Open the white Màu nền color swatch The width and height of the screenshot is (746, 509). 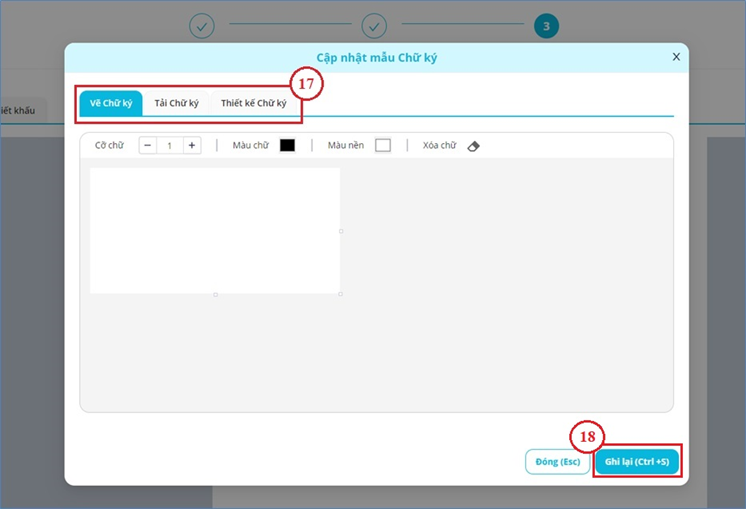pos(382,145)
